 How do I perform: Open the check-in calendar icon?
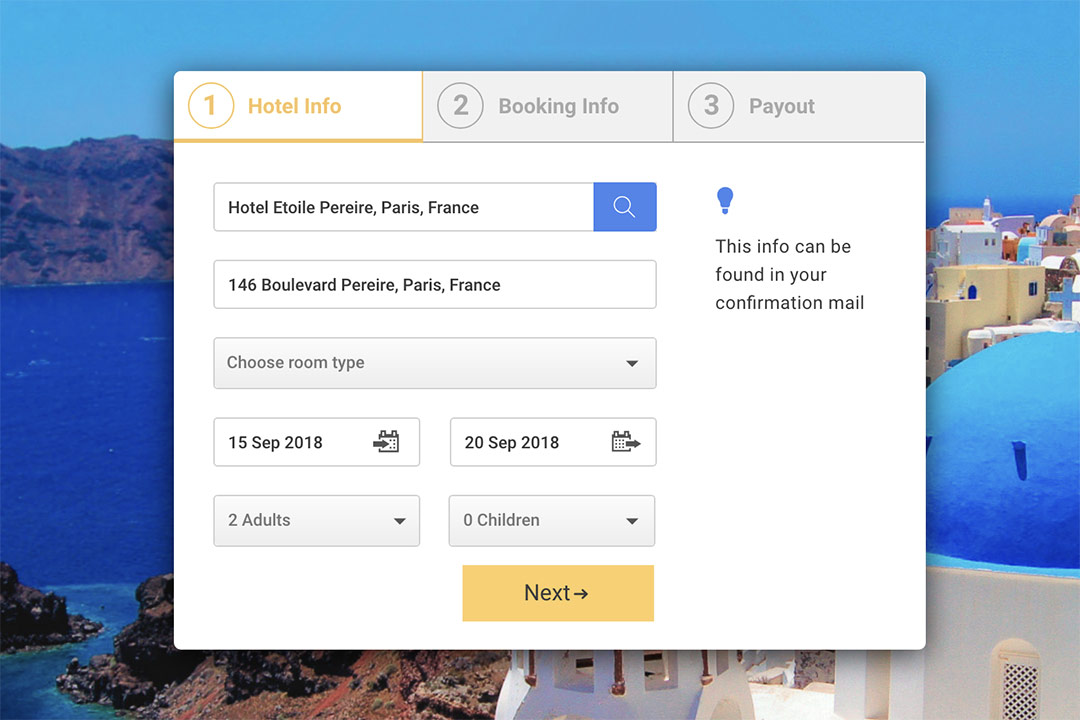point(386,442)
